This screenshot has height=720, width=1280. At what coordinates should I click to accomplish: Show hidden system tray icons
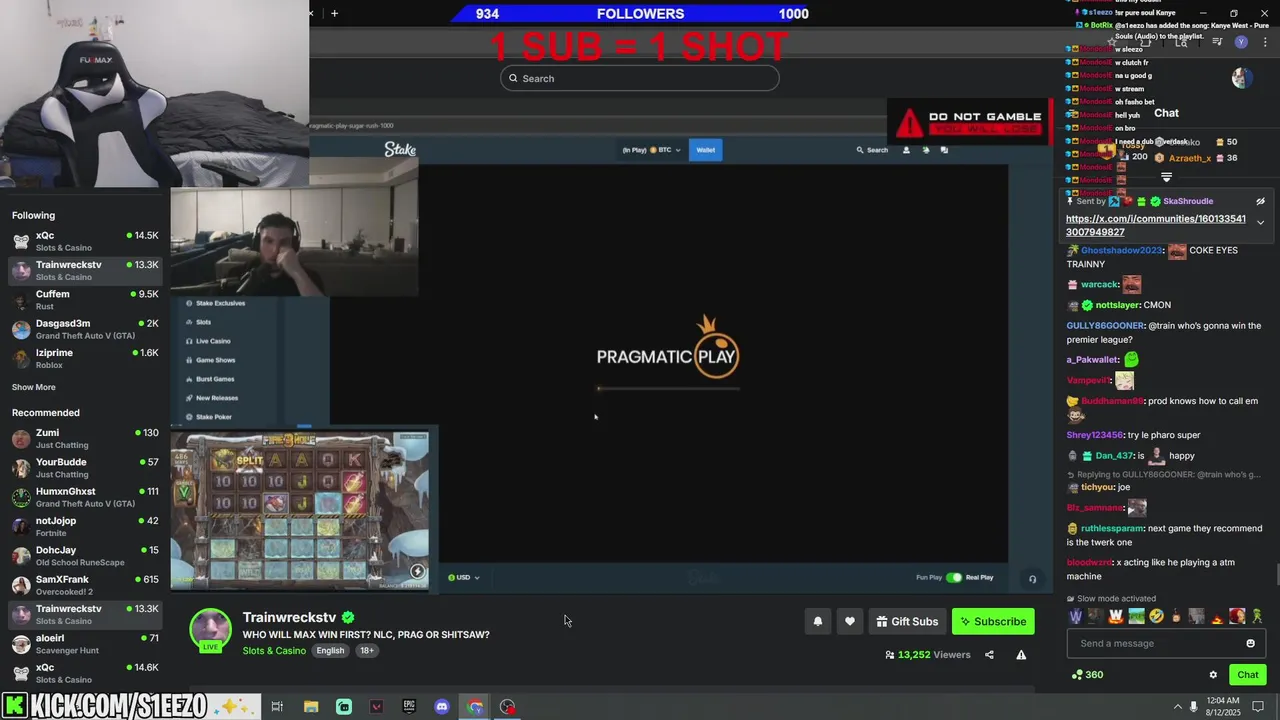(1177, 707)
